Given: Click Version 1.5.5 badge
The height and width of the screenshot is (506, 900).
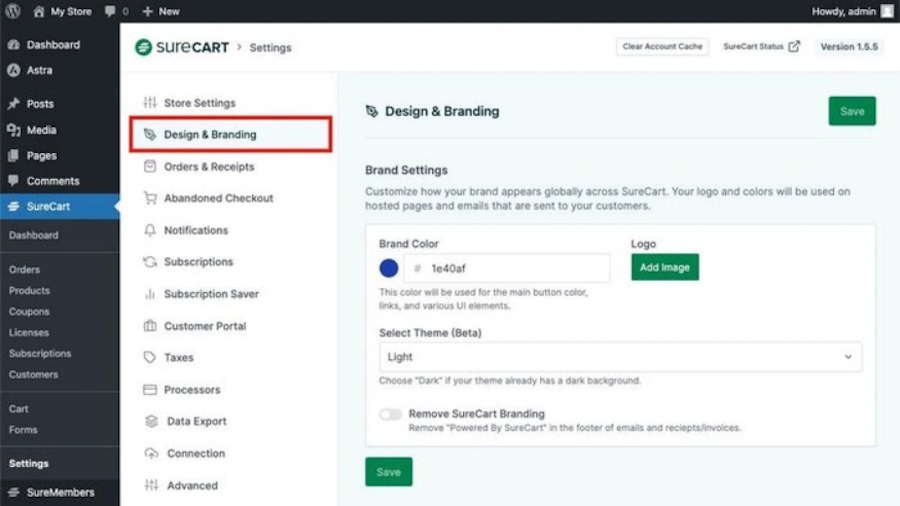Looking at the screenshot, I should pyautogui.click(x=849, y=46).
